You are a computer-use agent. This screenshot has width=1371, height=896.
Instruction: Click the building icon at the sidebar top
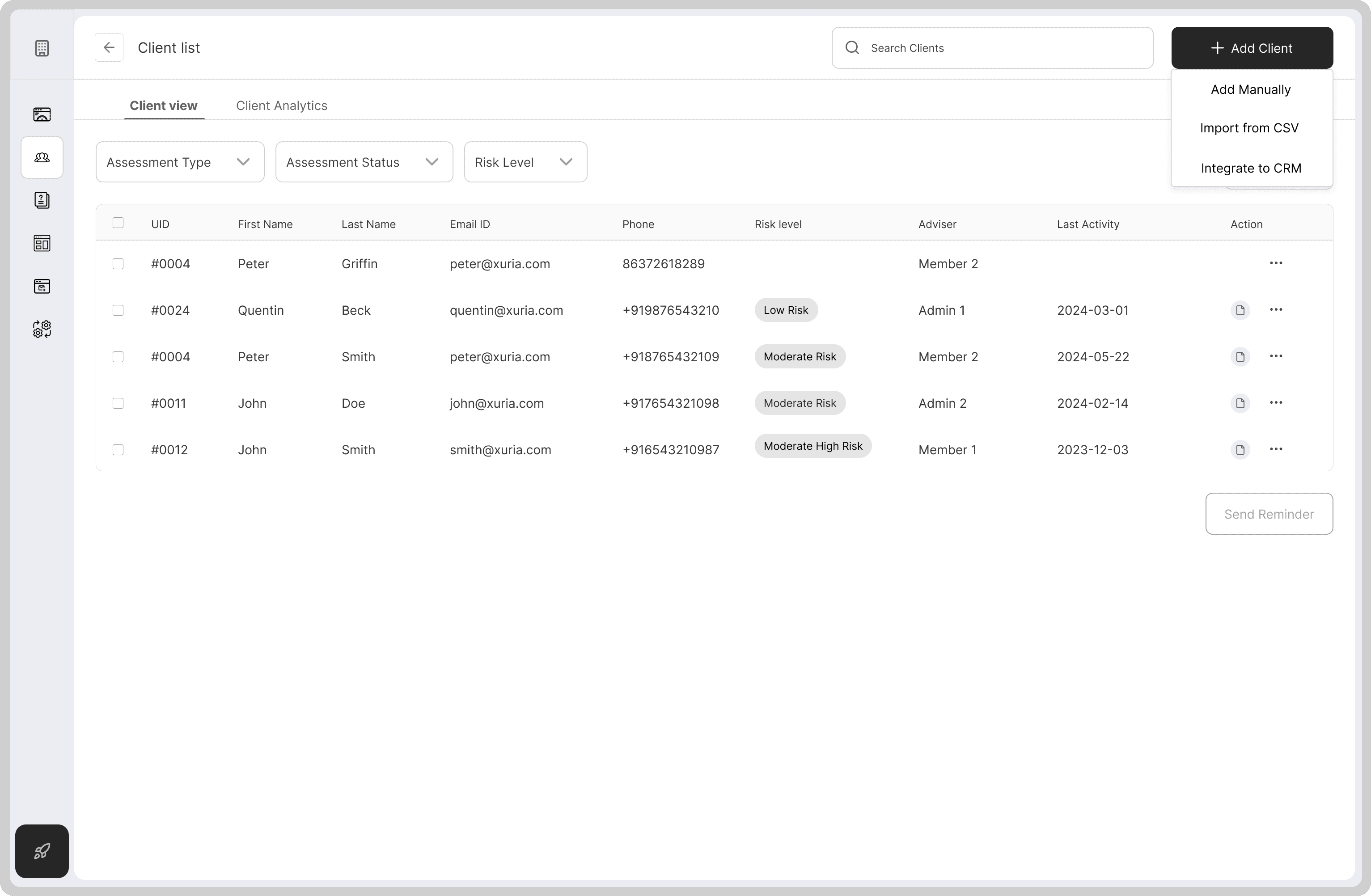point(42,48)
